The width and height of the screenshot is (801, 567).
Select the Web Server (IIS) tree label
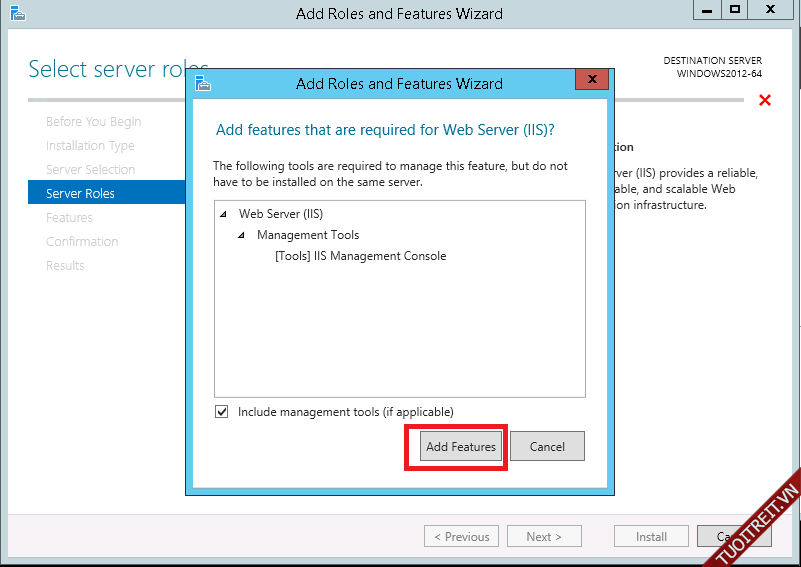click(281, 214)
